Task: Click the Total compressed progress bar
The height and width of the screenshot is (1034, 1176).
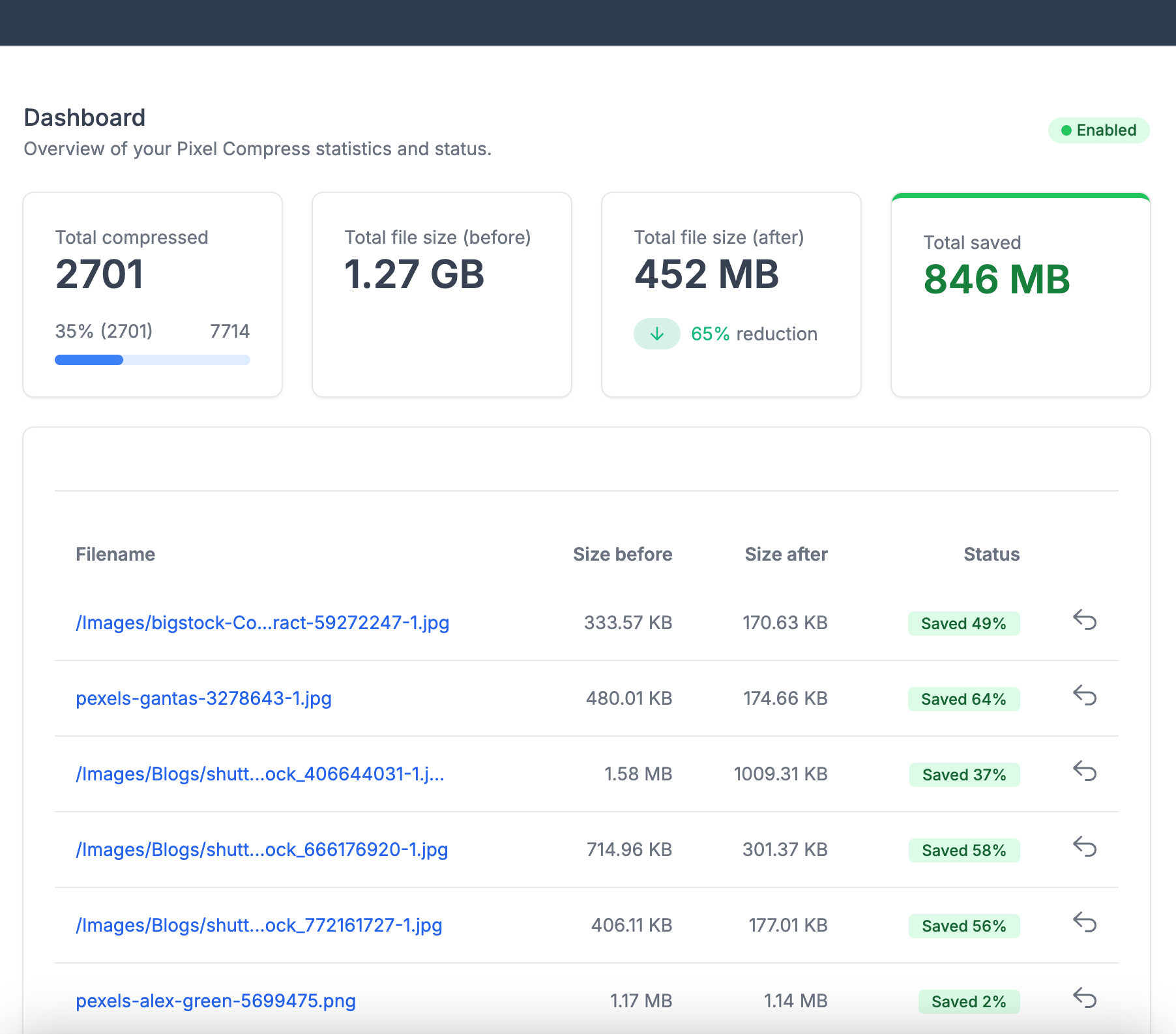Action: [x=153, y=360]
